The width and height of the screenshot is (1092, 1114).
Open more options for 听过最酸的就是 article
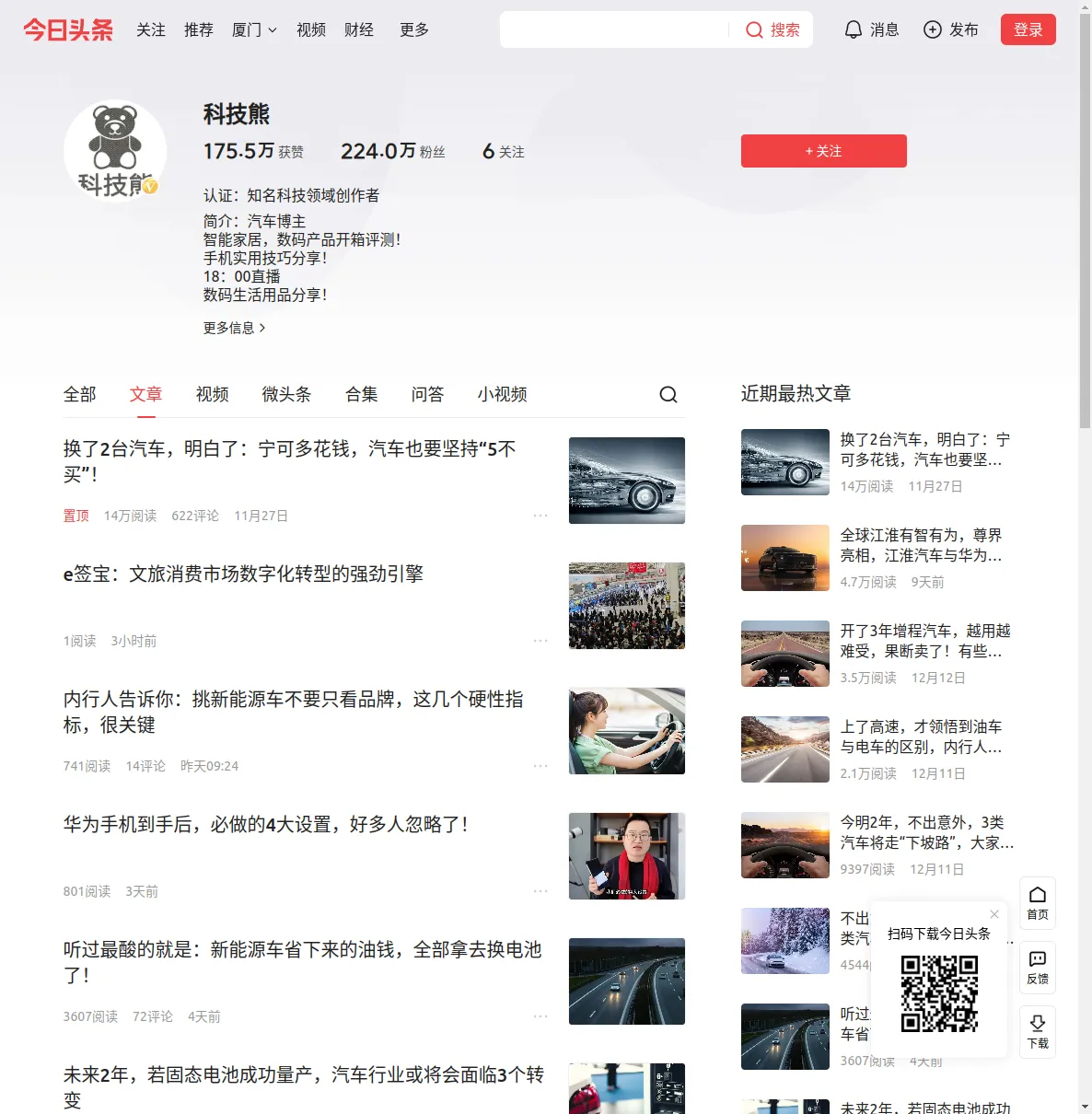point(540,1016)
